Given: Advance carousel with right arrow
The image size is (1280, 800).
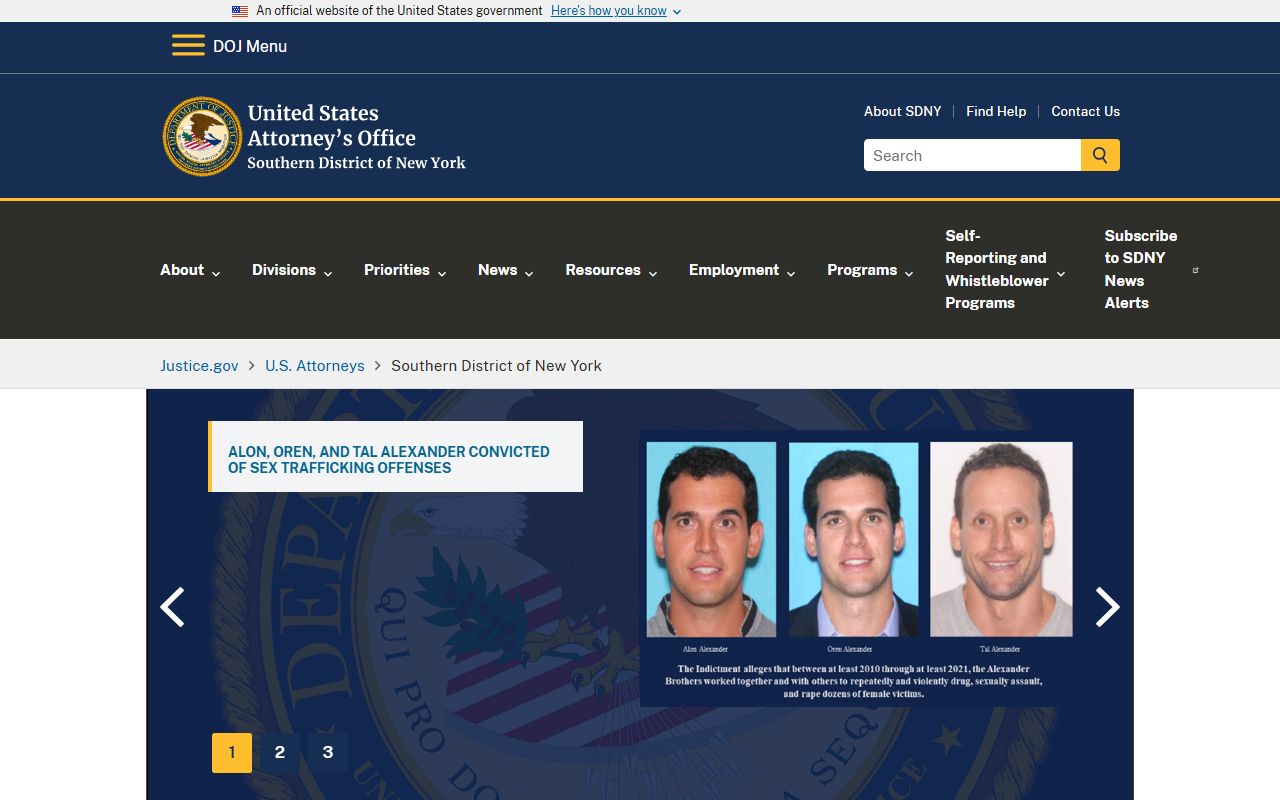Looking at the screenshot, I should coord(1107,607).
